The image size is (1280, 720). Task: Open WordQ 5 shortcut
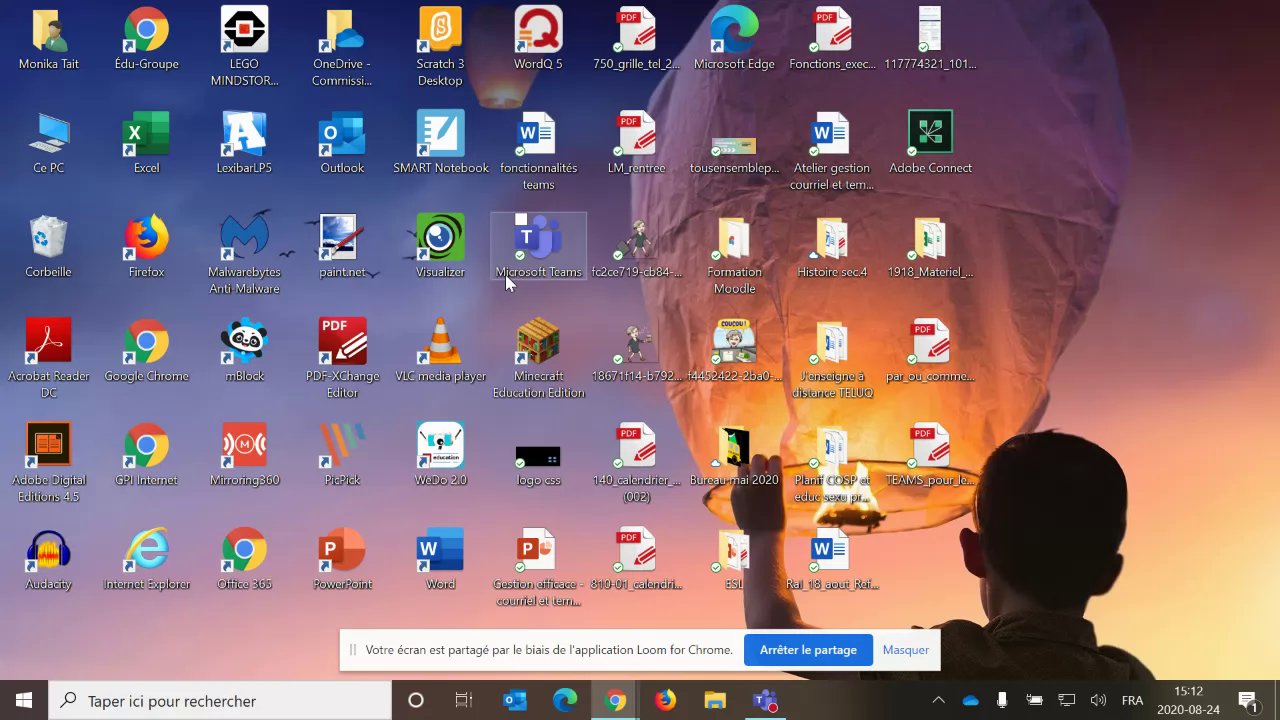[x=538, y=40]
